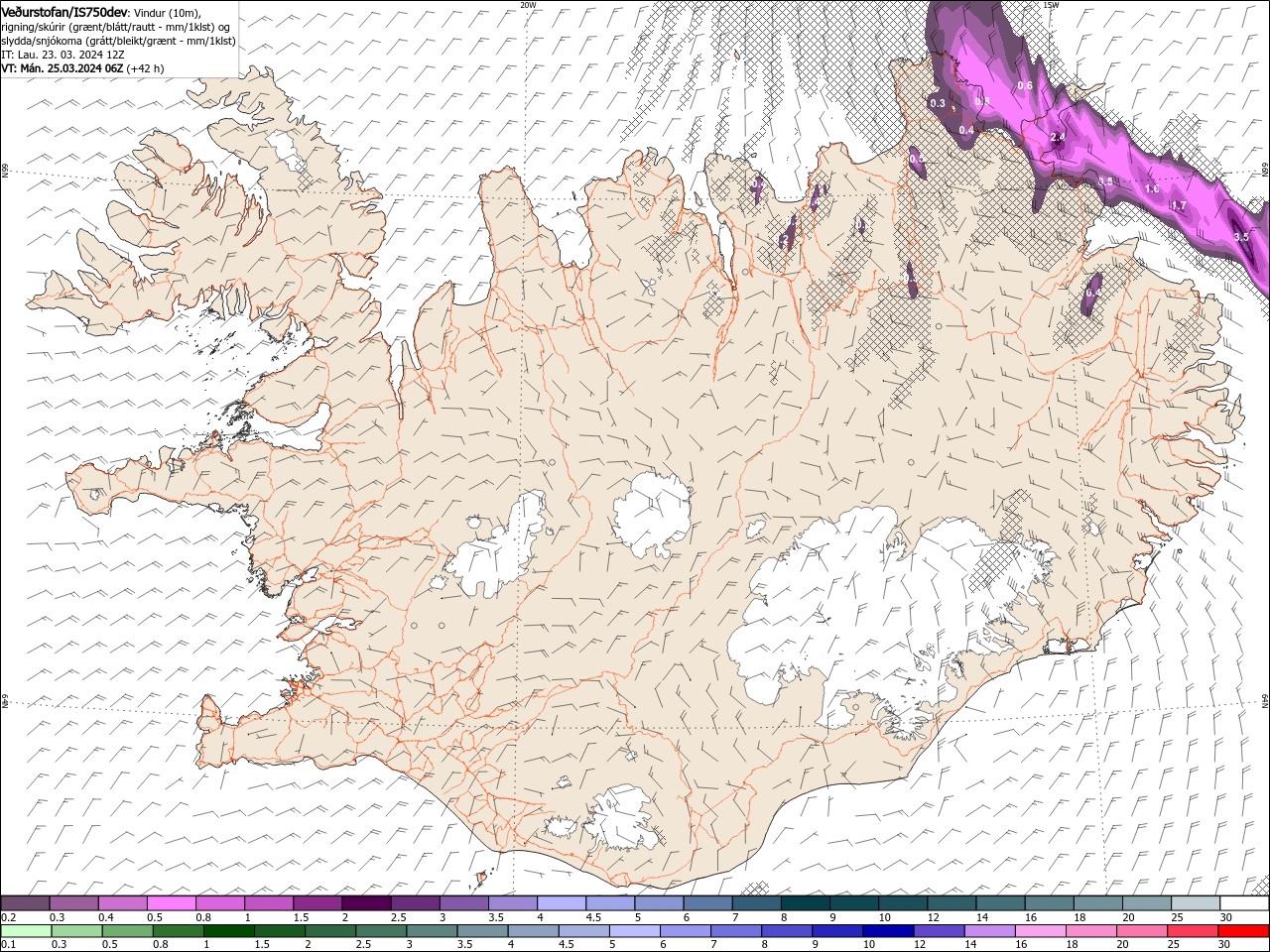
Task: Select the light gray 25–30 swatch, upper legend
Action: pyautogui.click(x=1195, y=903)
